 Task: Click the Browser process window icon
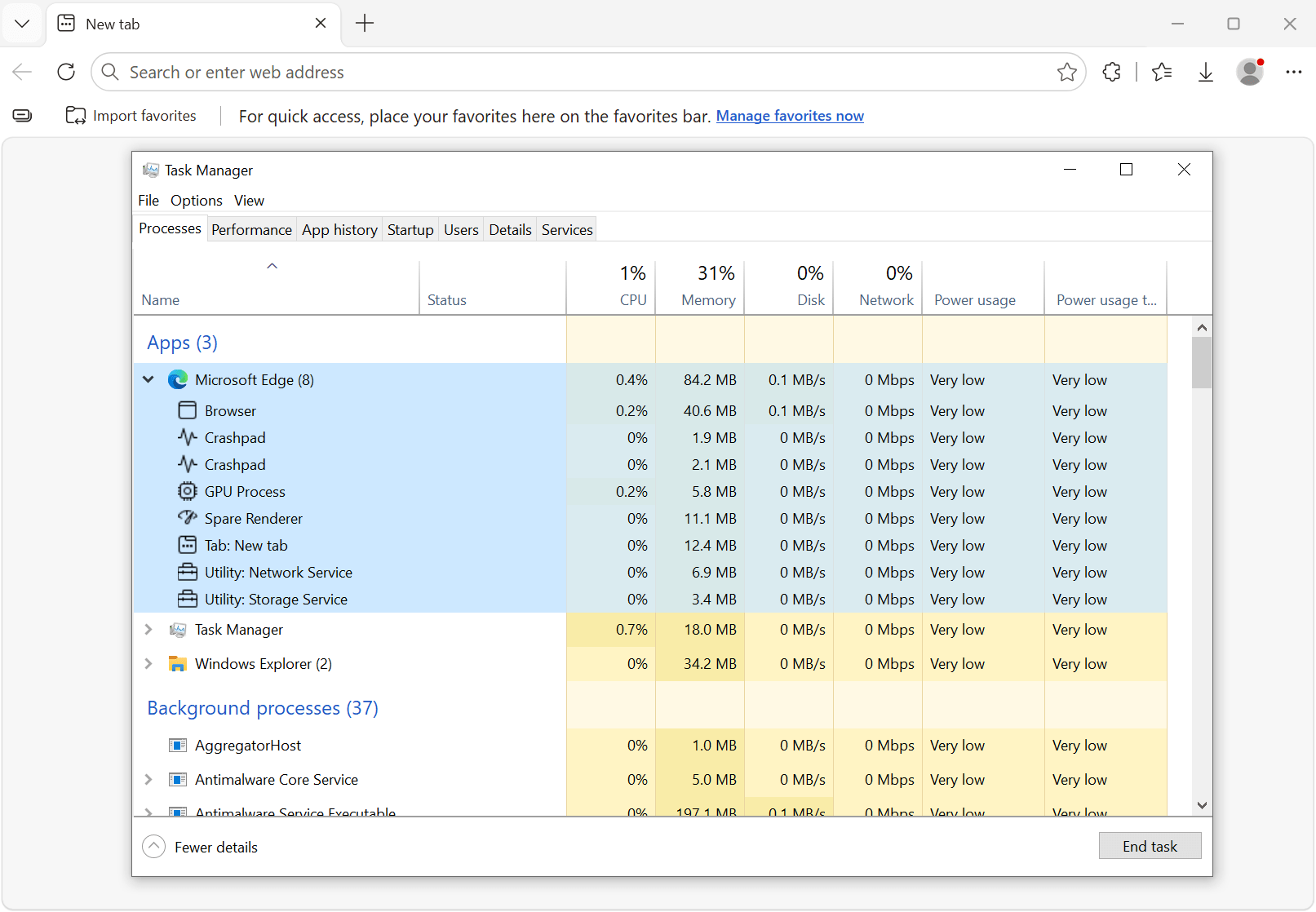coord(188,410)
